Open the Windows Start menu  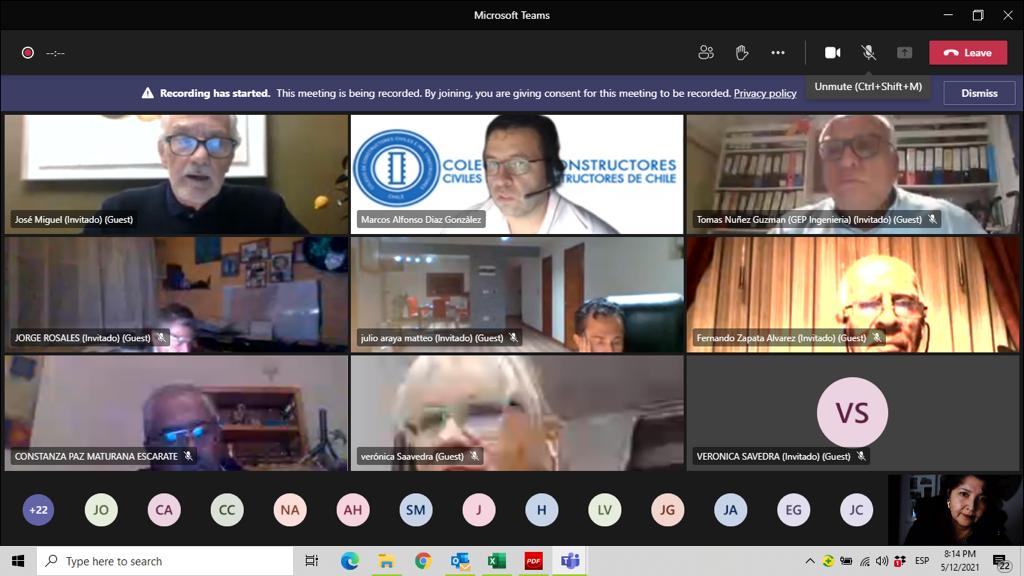[18, 561]
